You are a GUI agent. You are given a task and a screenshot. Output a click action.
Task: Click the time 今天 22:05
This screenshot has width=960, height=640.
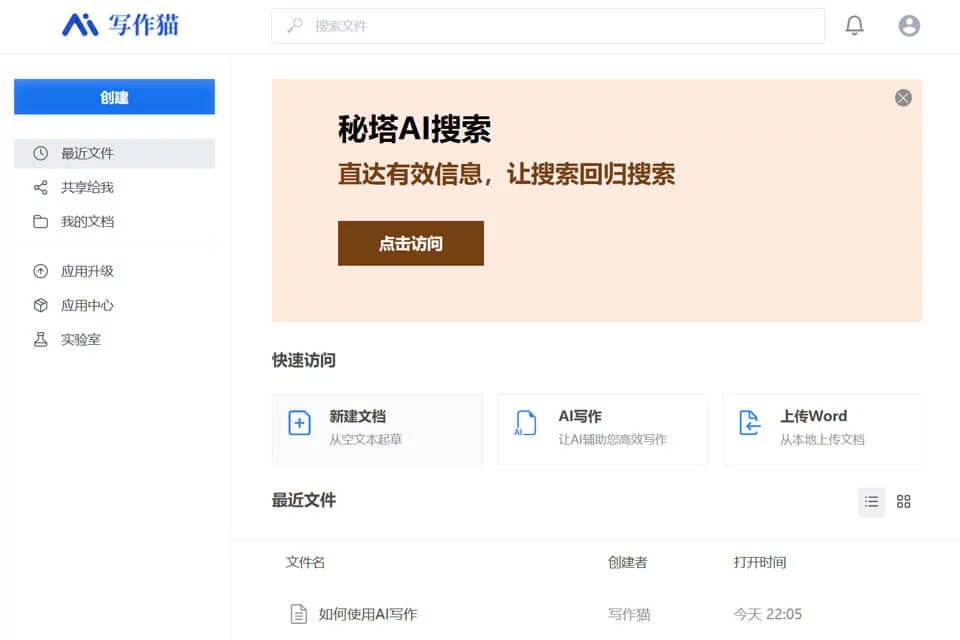pos(768,614)
